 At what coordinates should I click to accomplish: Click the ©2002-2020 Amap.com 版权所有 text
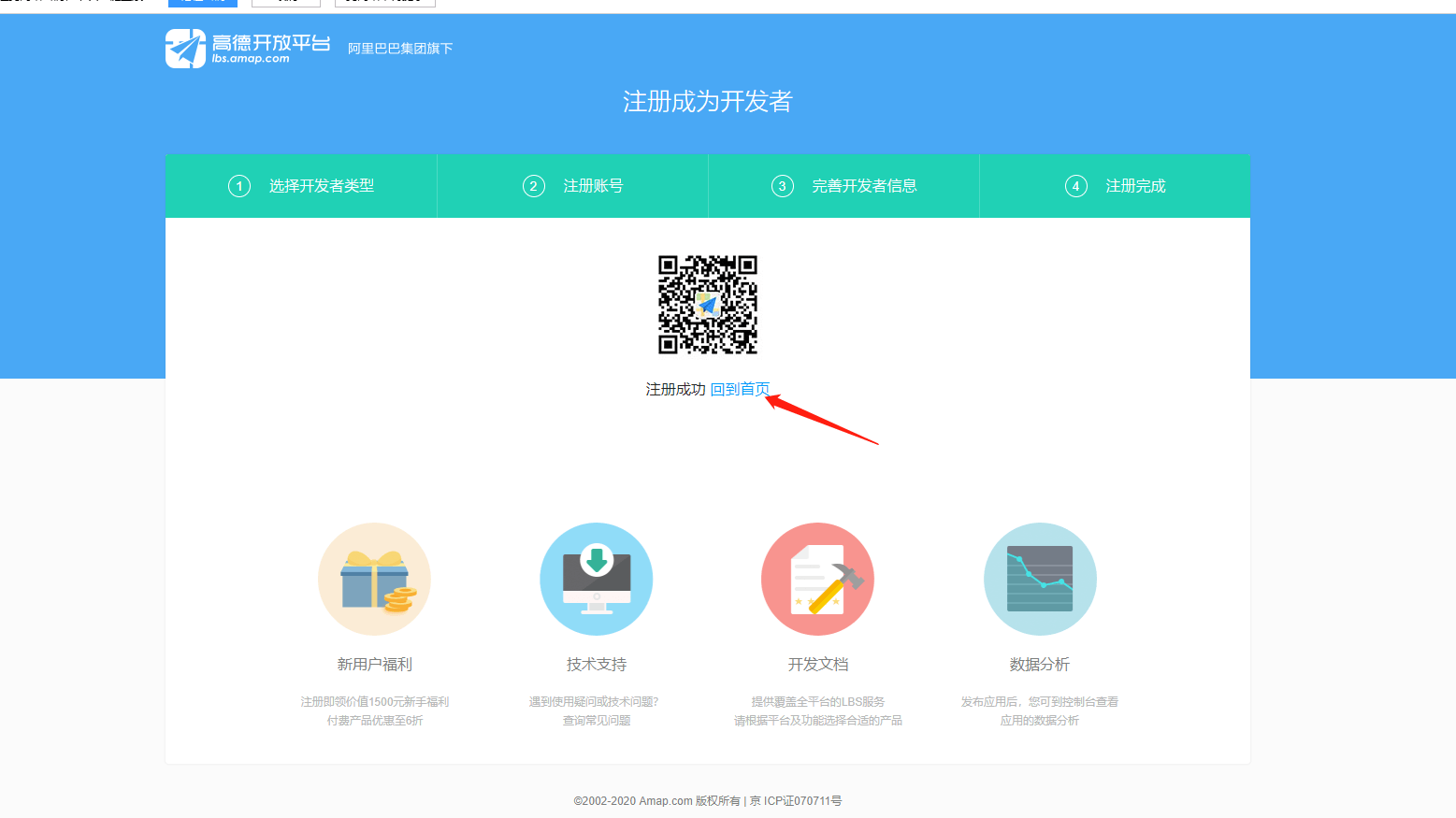coord(656,801)
